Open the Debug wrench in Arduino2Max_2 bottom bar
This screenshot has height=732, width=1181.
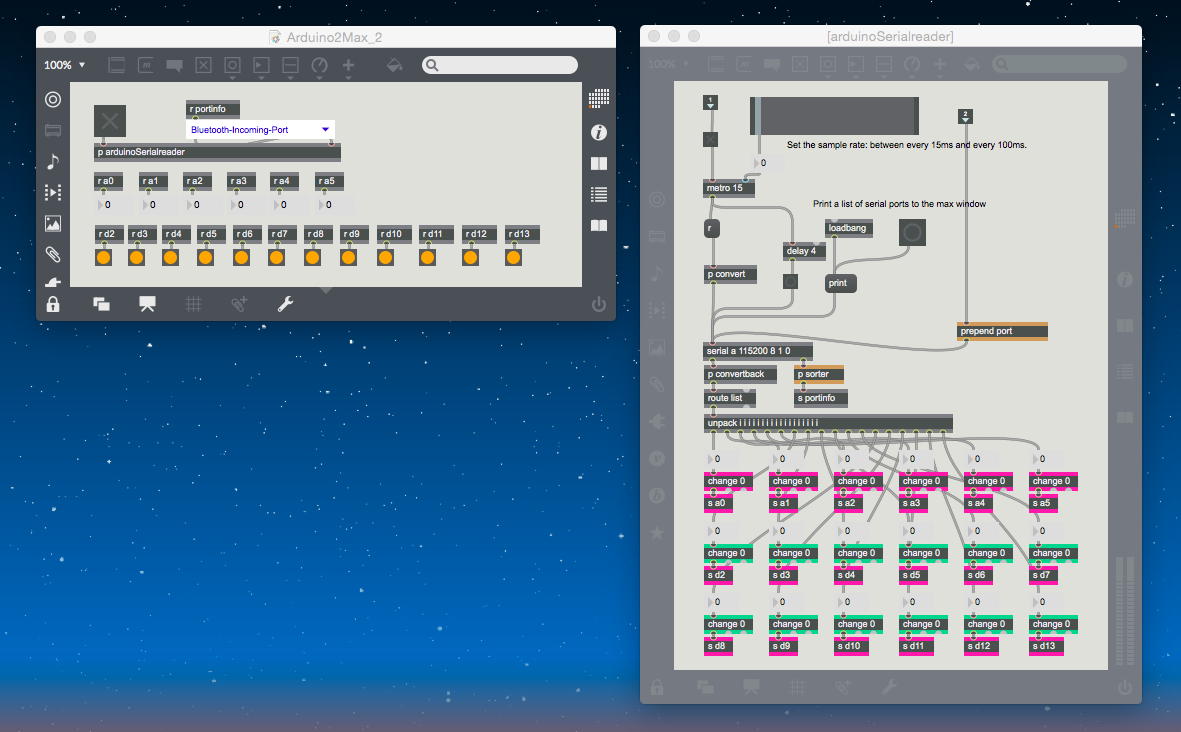click(285, 304)
